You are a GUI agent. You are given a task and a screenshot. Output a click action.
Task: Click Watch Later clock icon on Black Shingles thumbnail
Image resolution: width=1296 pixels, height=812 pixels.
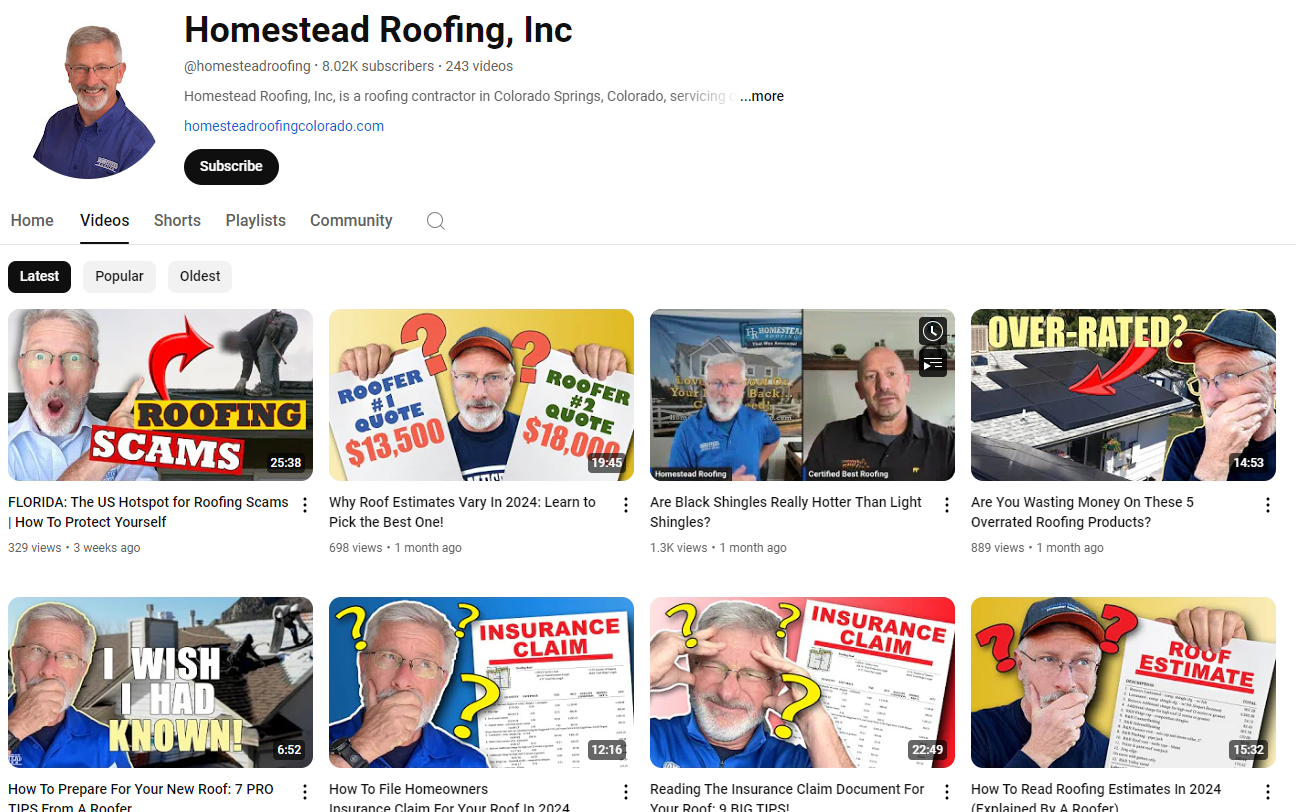click(x=932, y=331)
